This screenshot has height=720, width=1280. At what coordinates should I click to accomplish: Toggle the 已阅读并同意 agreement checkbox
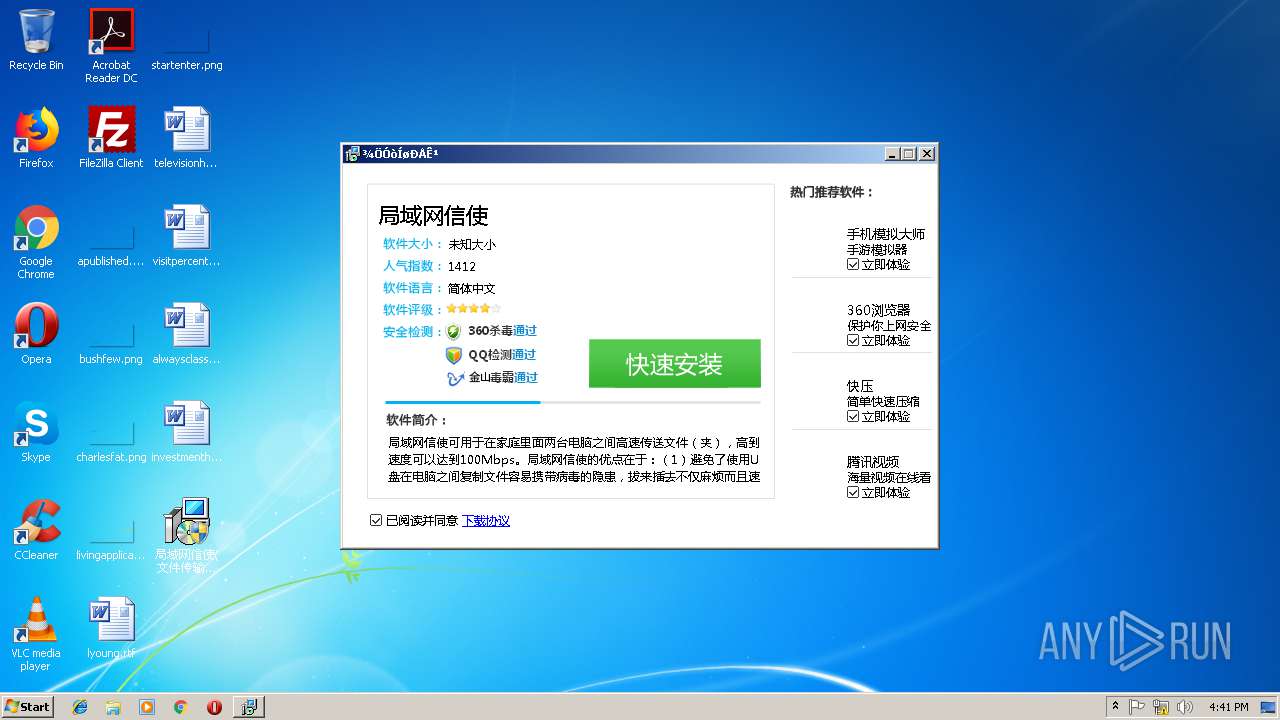(x=376, y=520)
